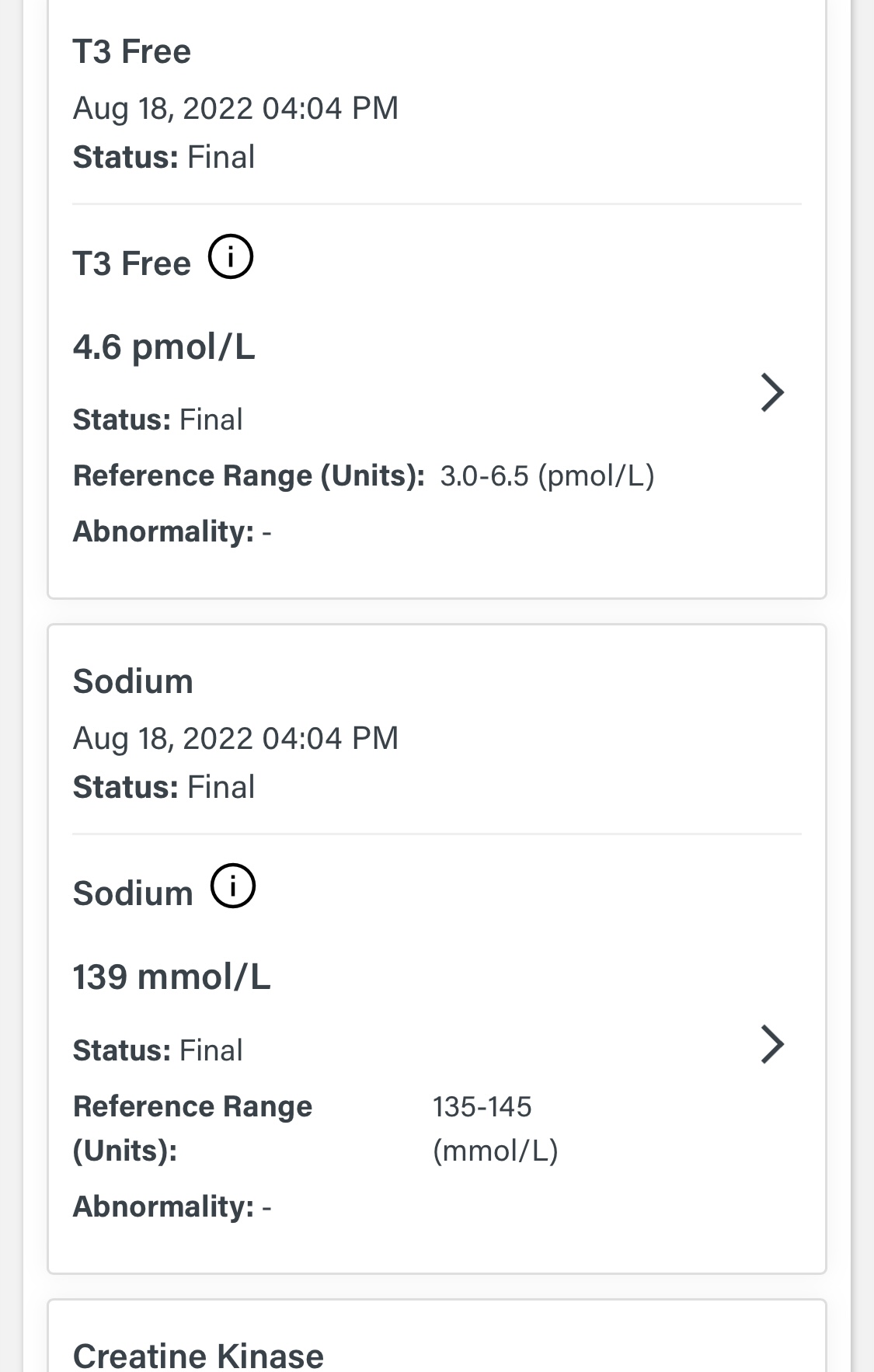Screen dimensions: 874x1372
Task: Select the Sodium card header title
Action: coord(133,681)
